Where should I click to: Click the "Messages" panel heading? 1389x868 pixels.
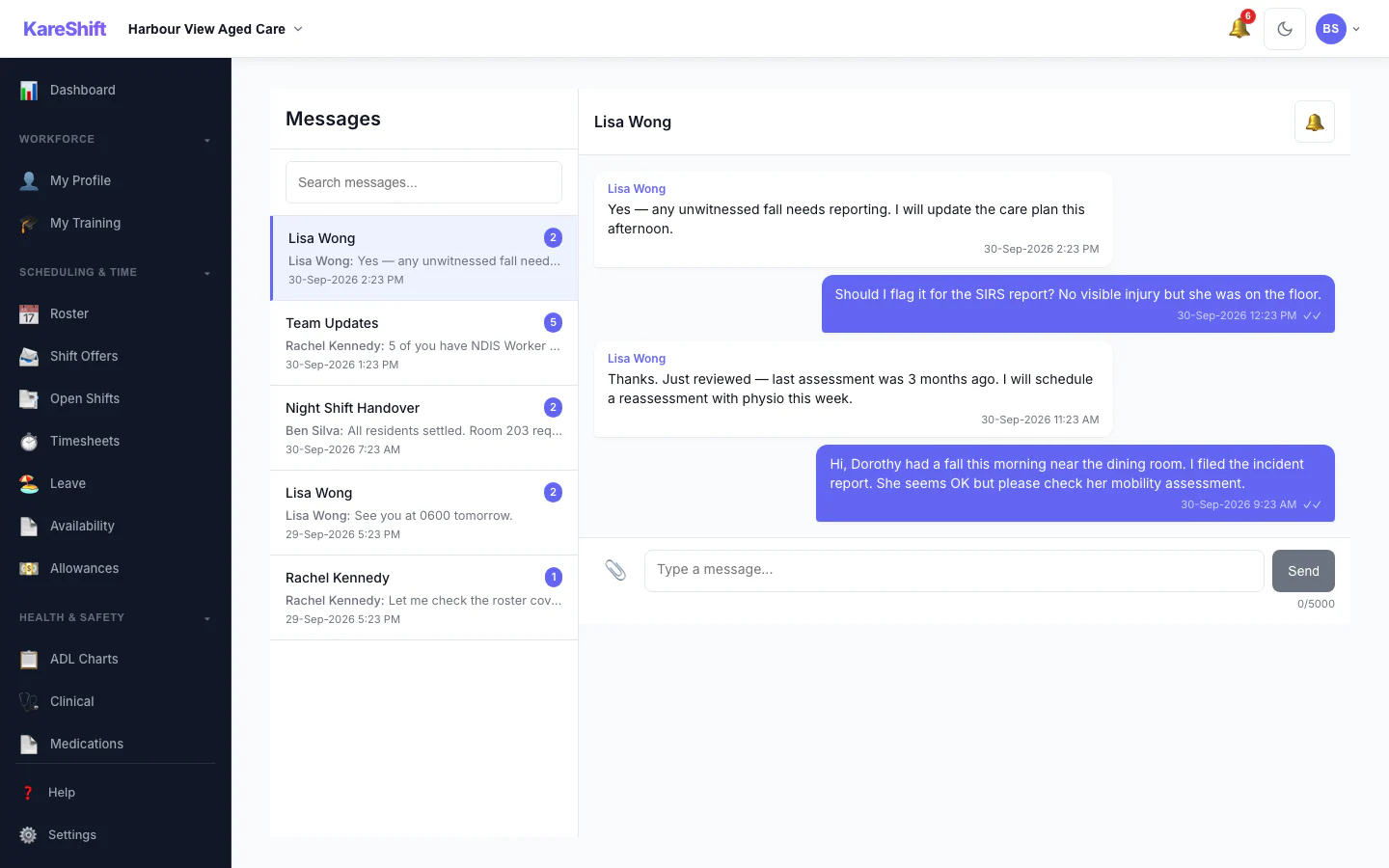click(333, 119)
